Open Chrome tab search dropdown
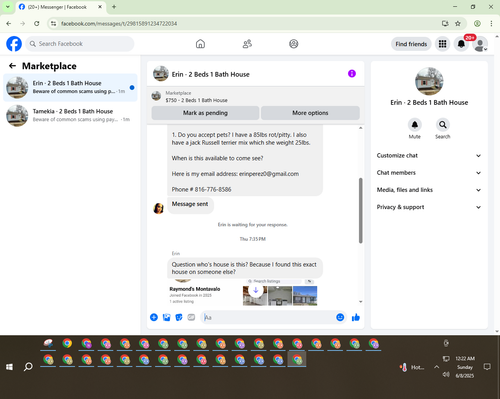Screen dimensions: 500x399 pos(8,7)
